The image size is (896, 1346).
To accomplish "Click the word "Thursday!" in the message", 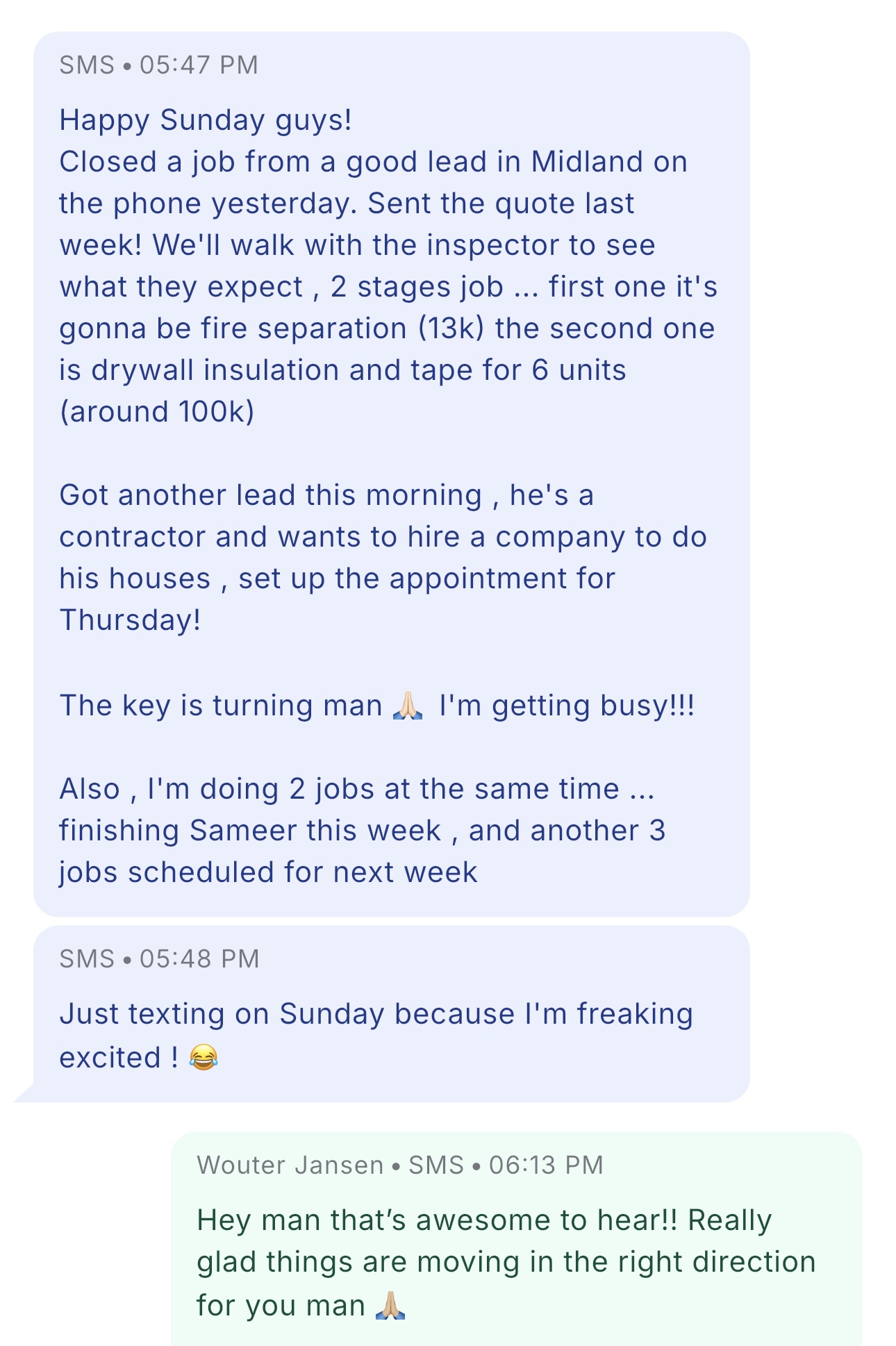I will click(130, 620).
